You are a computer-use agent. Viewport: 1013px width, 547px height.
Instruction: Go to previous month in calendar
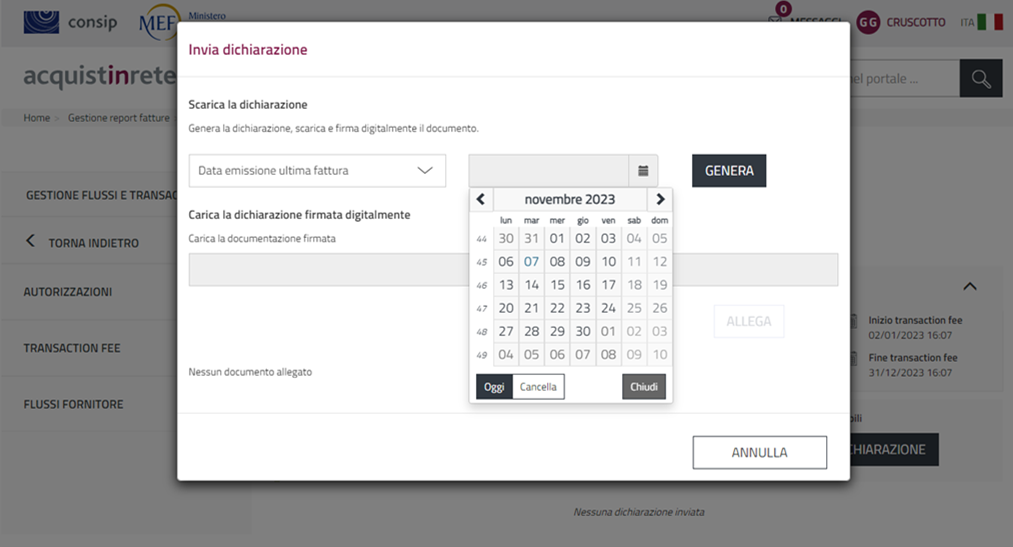(x=481, y=199)
